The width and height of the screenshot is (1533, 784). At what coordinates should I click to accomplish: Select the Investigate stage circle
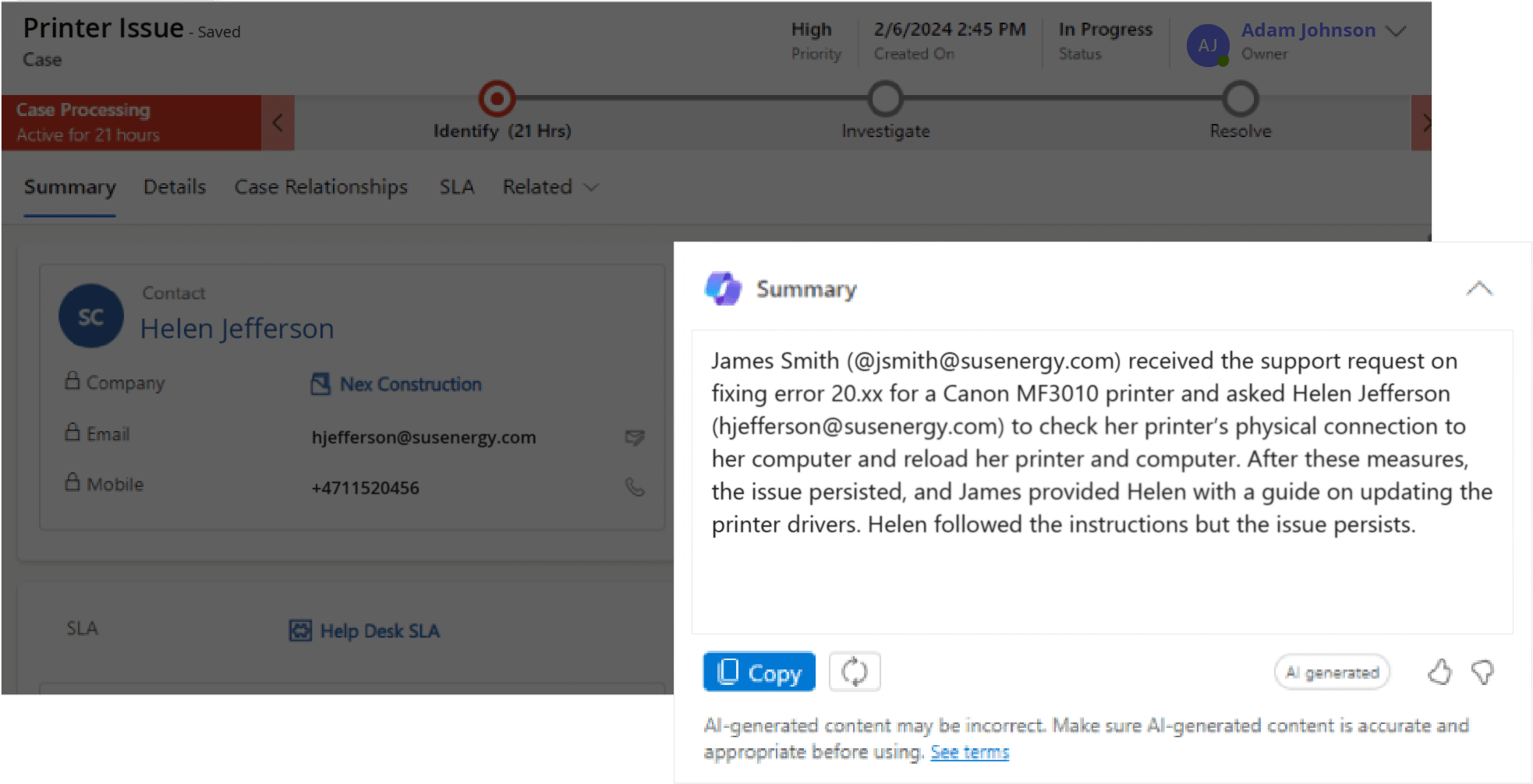pos(884,99)
